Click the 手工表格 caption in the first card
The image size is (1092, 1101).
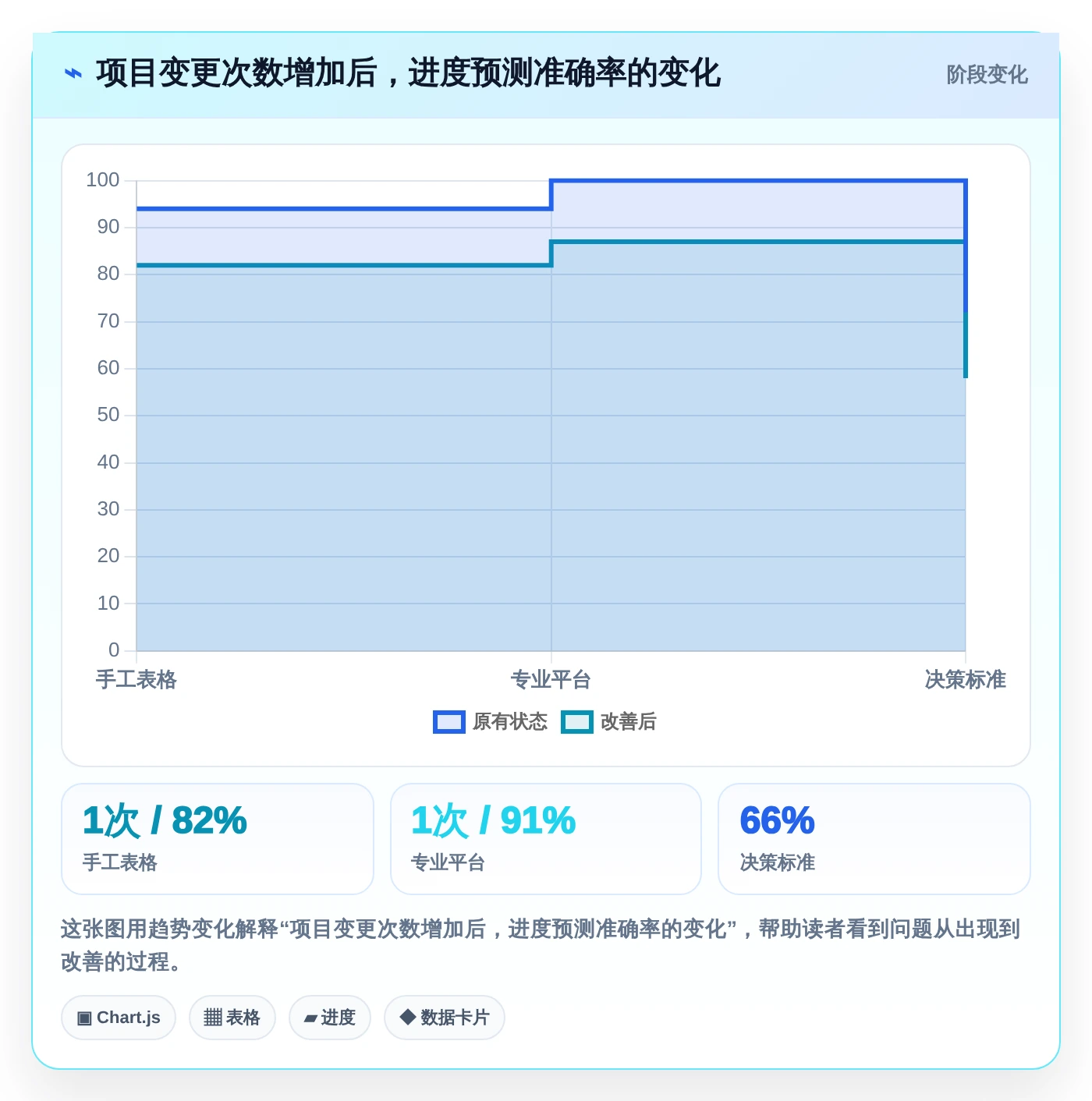coord(120,862)
